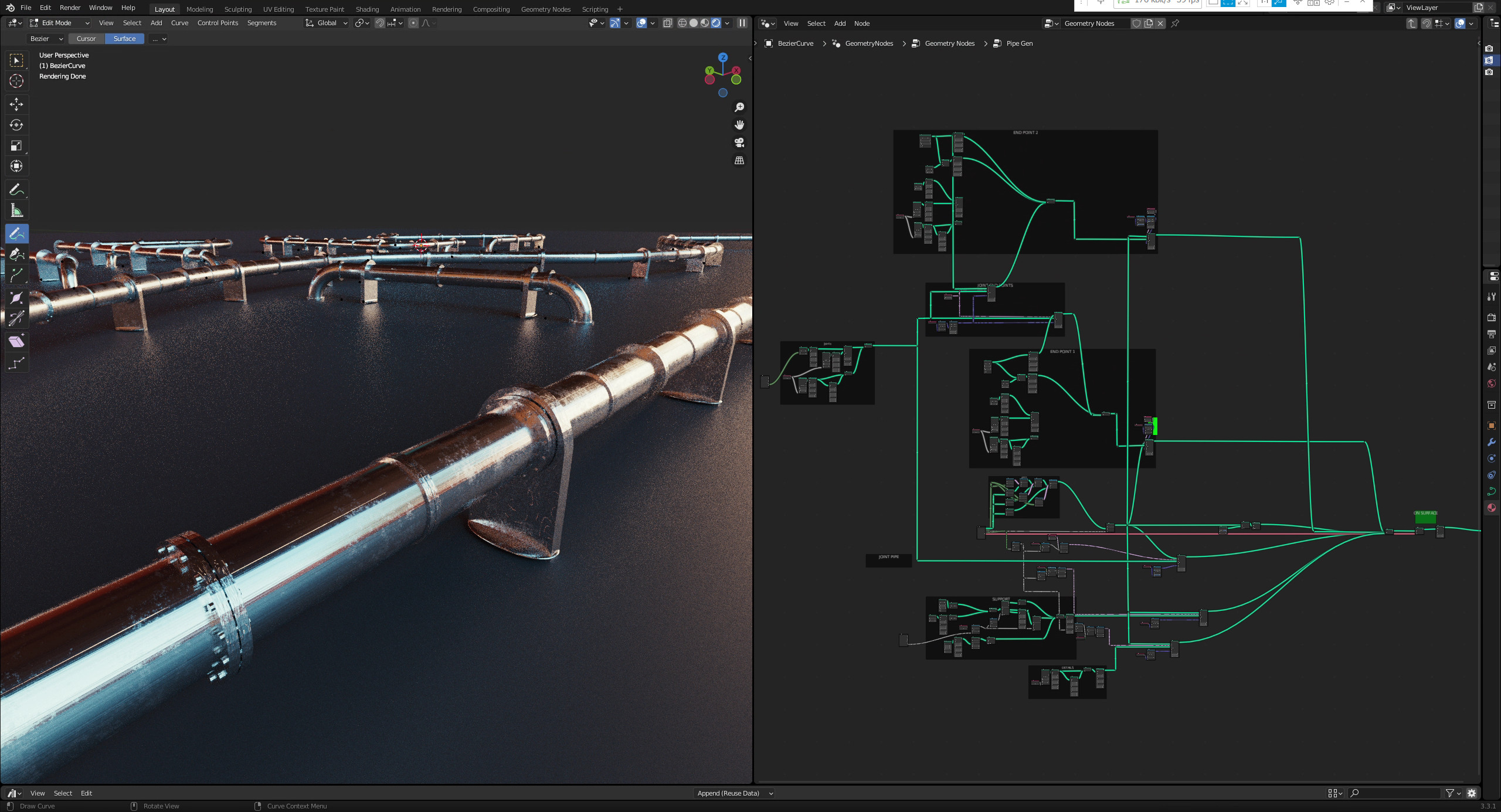This screenshot has height=812, width=1501.
Task: Switch to solid shading mode
Action: pos(694,23)
